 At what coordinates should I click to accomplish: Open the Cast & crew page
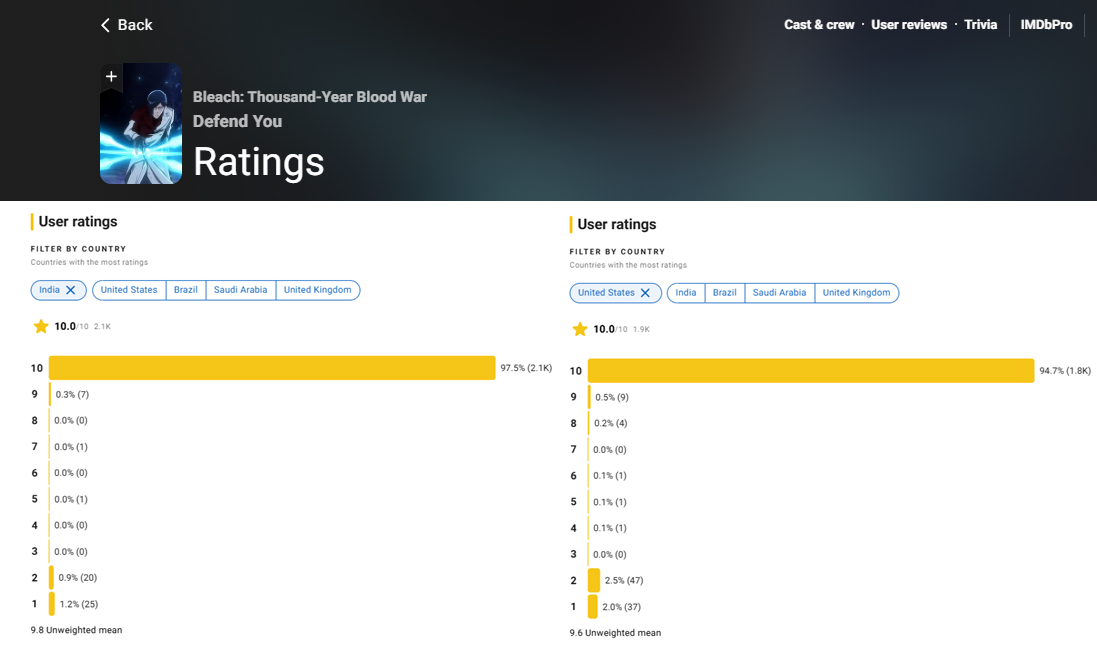[819, 24]
